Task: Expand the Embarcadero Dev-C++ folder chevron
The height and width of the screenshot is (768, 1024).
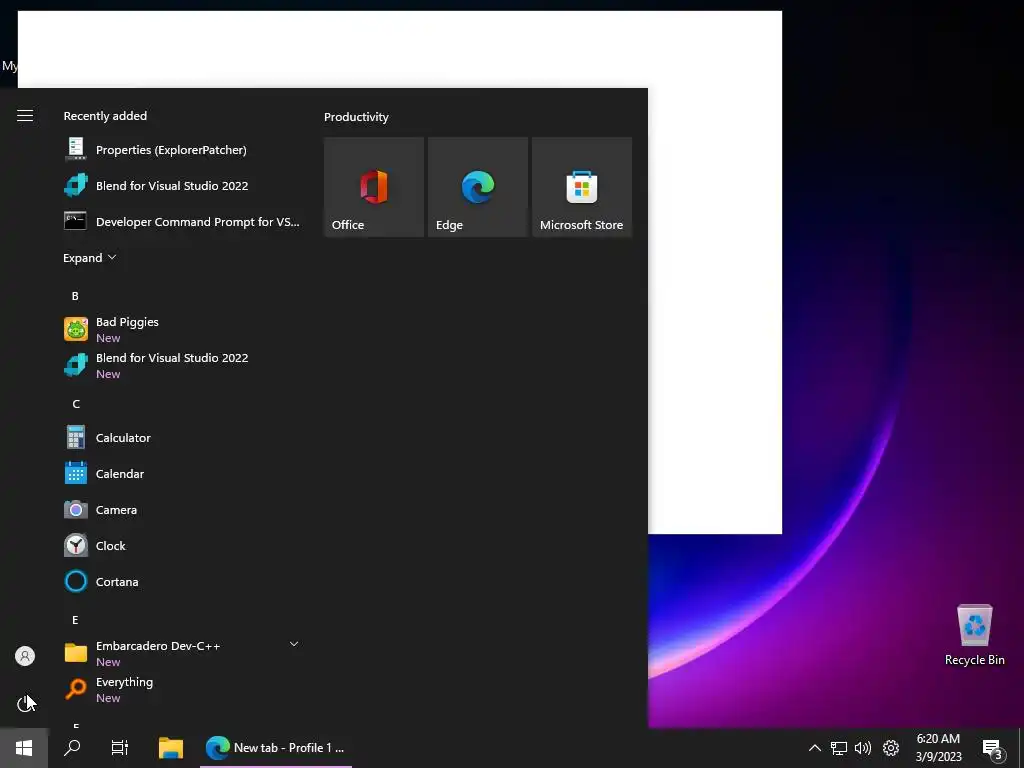Action: [x=294, y=644]
